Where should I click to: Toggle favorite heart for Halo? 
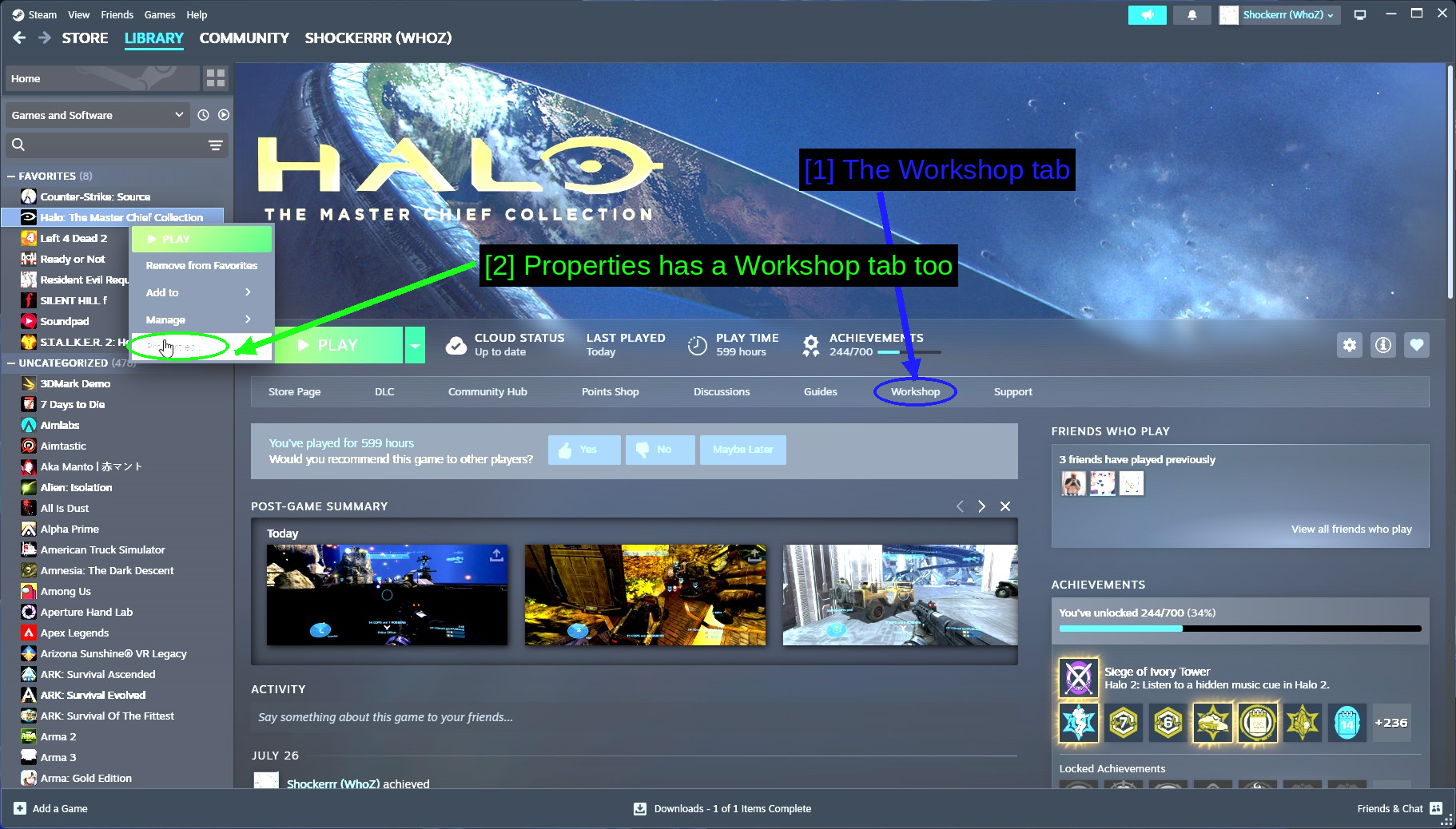pyautogui.click(x=1417, y=345)
